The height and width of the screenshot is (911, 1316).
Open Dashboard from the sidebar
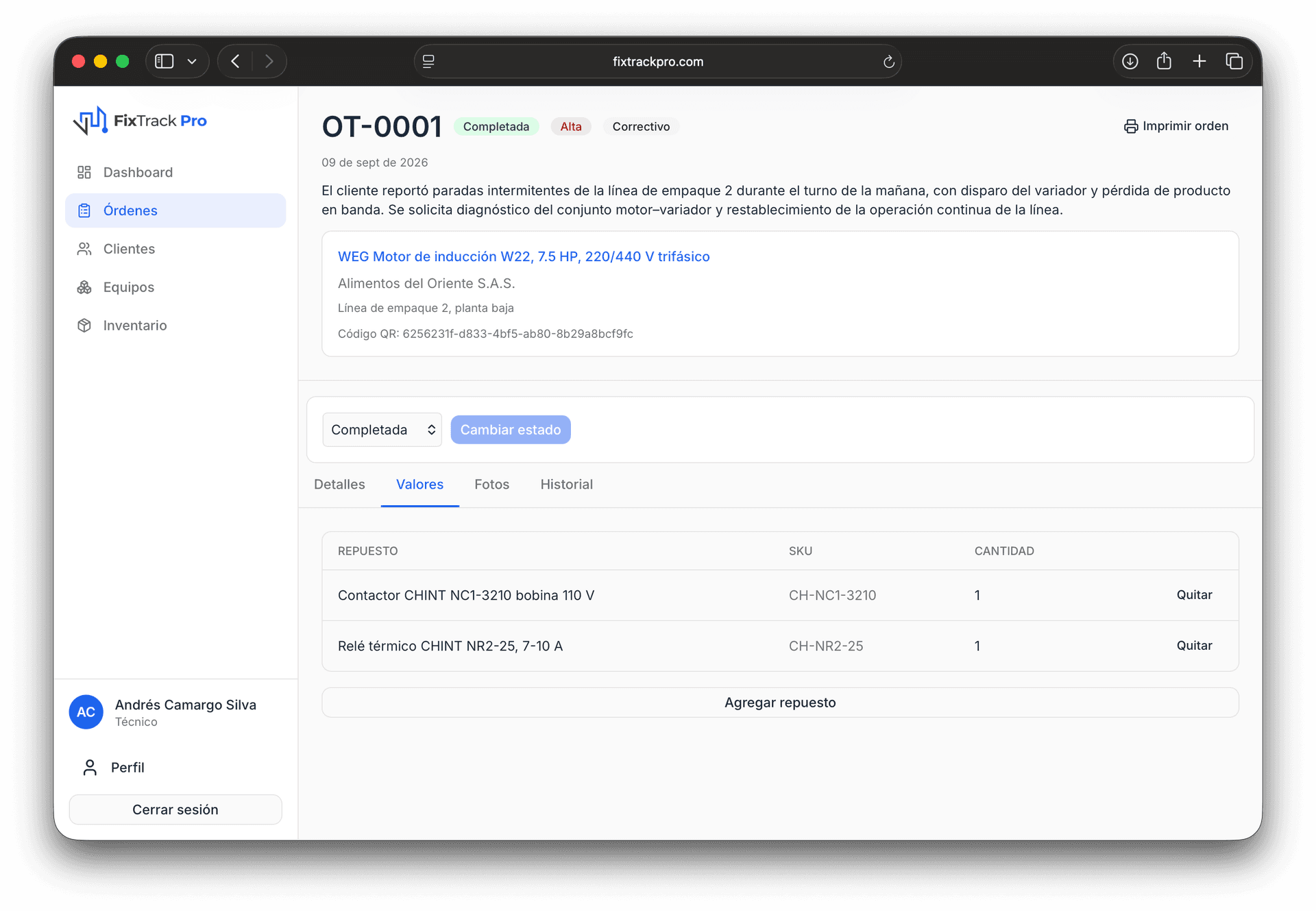pyautogui.click(x=175, y=172)
